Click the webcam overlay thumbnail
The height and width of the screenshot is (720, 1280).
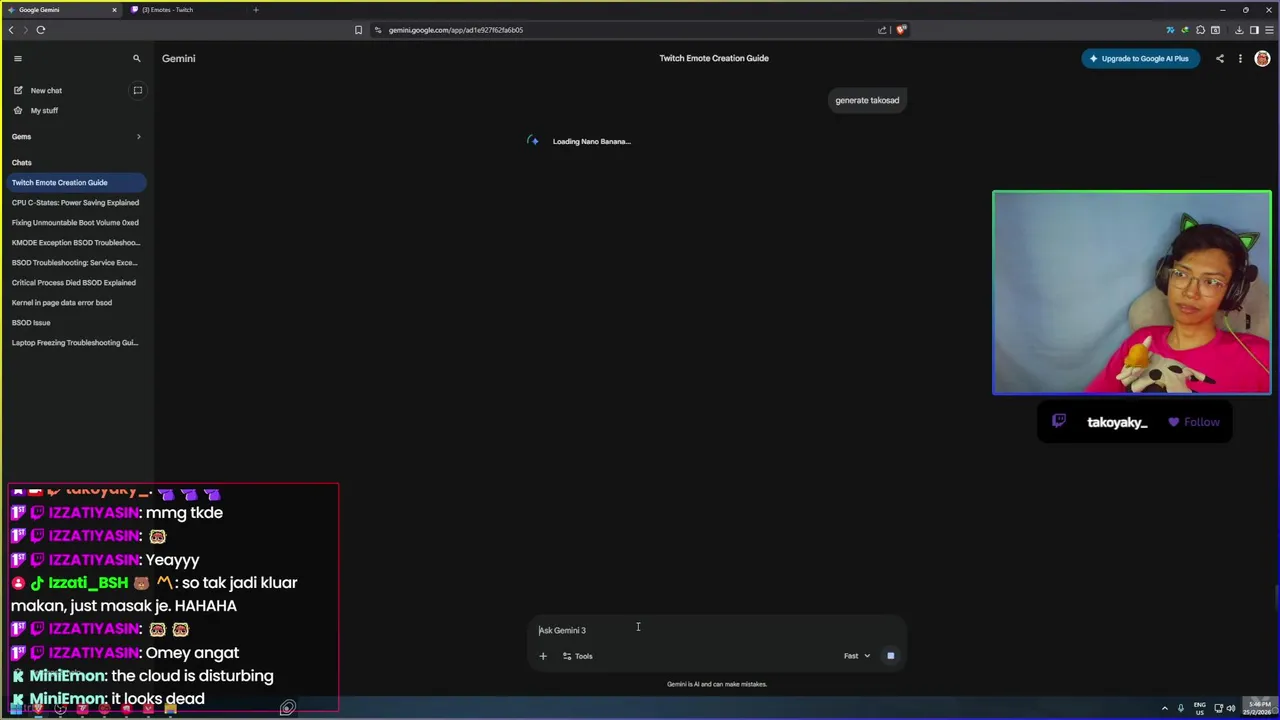pyautogui.click(x=1132, y=292)
